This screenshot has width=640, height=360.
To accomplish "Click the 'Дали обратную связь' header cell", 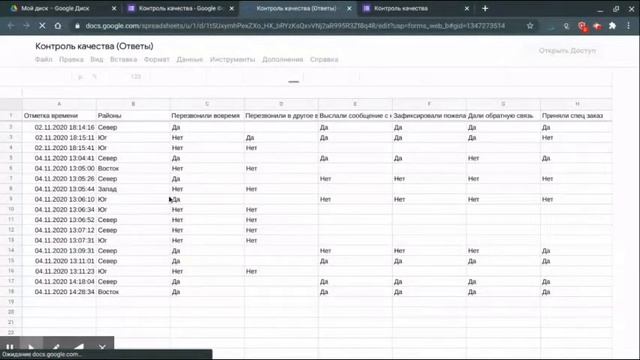I will tap(503, 116).
